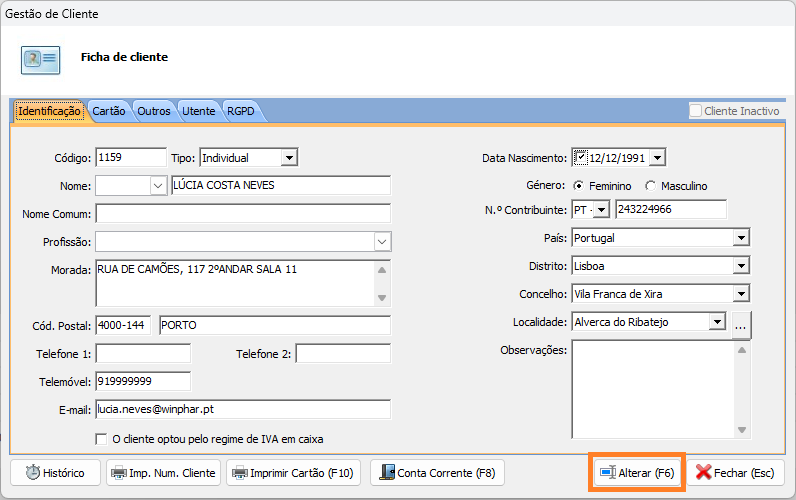Click the E-mail input field
This screenshot has width=796, height=500.
(241, 410)
